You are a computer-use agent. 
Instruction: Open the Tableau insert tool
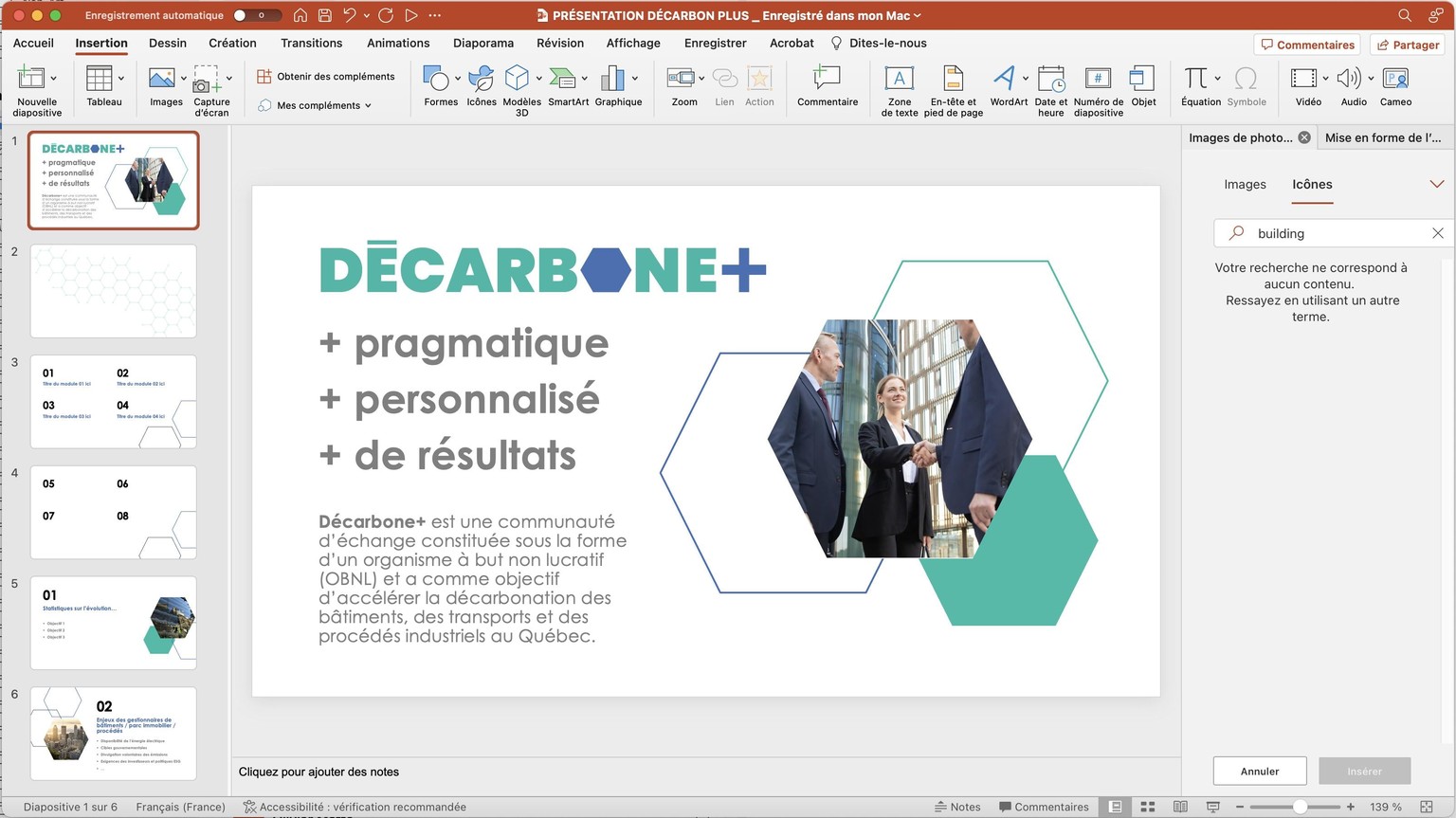[x=99, y=78]
